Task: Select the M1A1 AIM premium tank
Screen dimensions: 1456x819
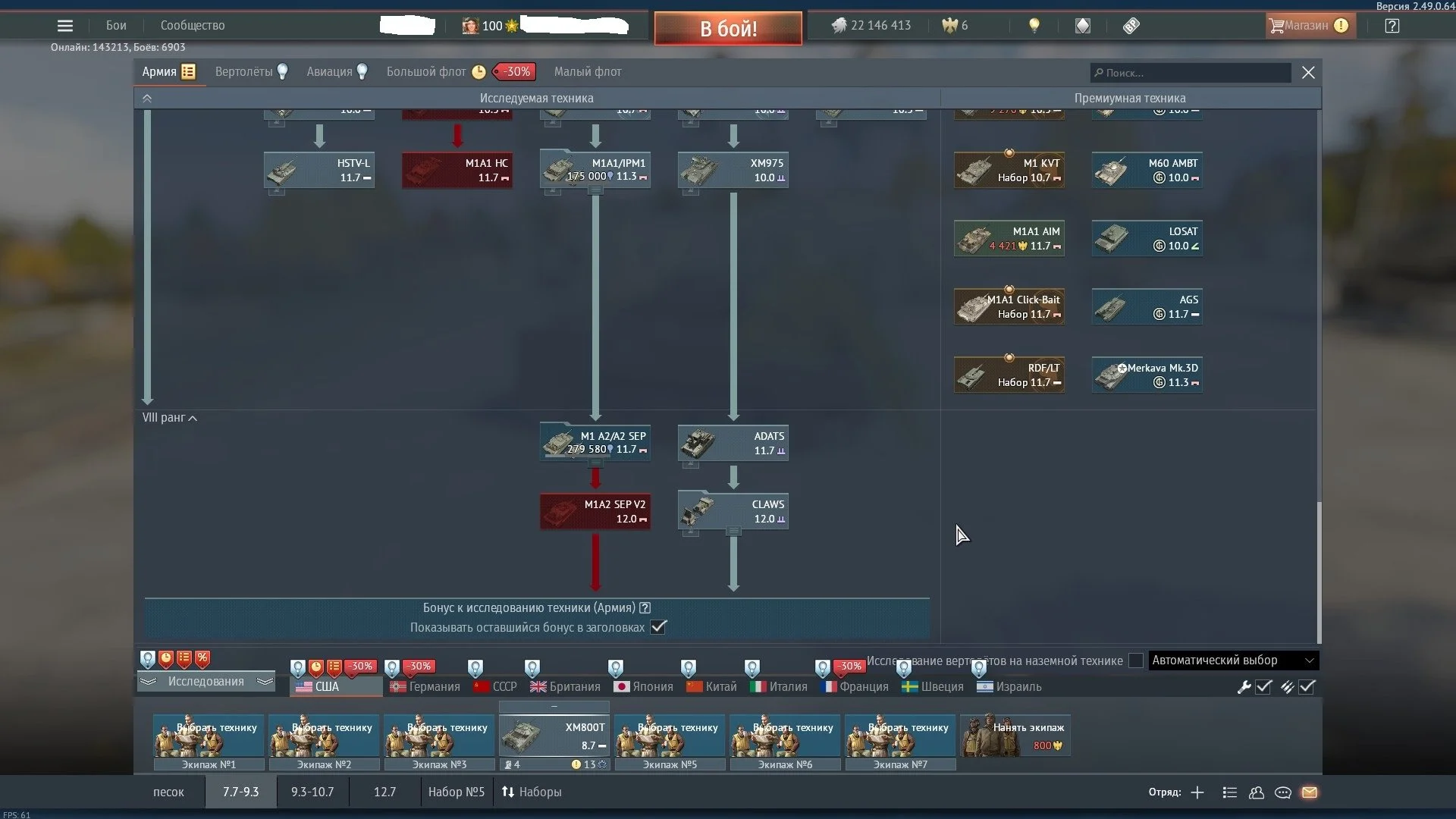Action: 1009,238
